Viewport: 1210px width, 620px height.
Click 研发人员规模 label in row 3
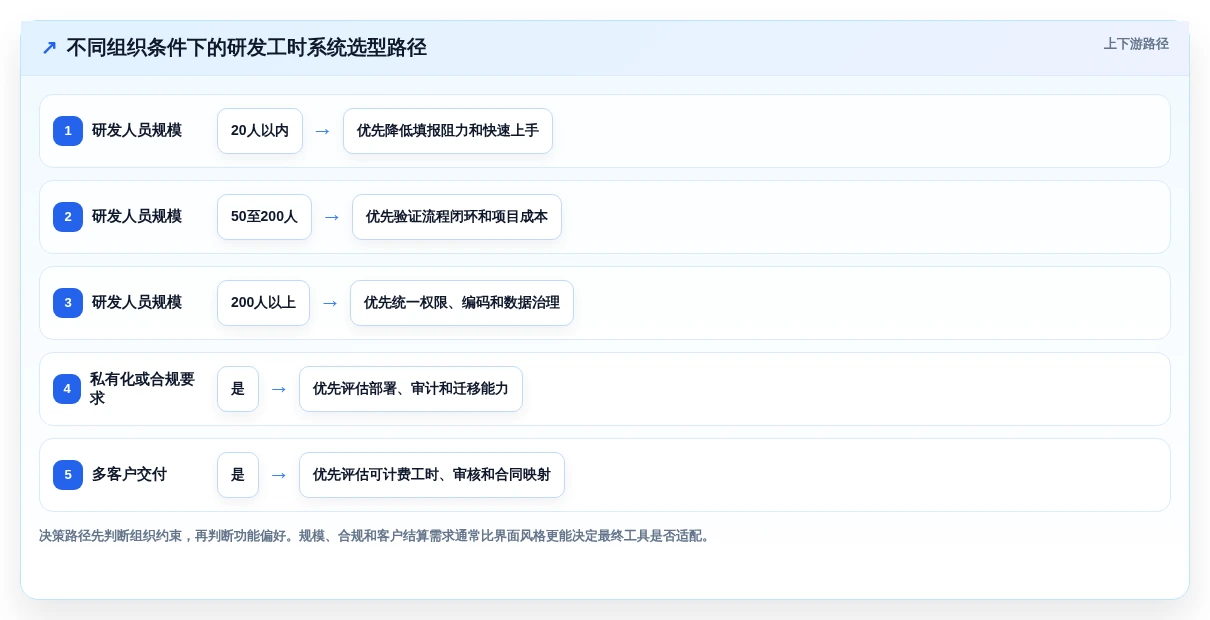tap(137, 303)
